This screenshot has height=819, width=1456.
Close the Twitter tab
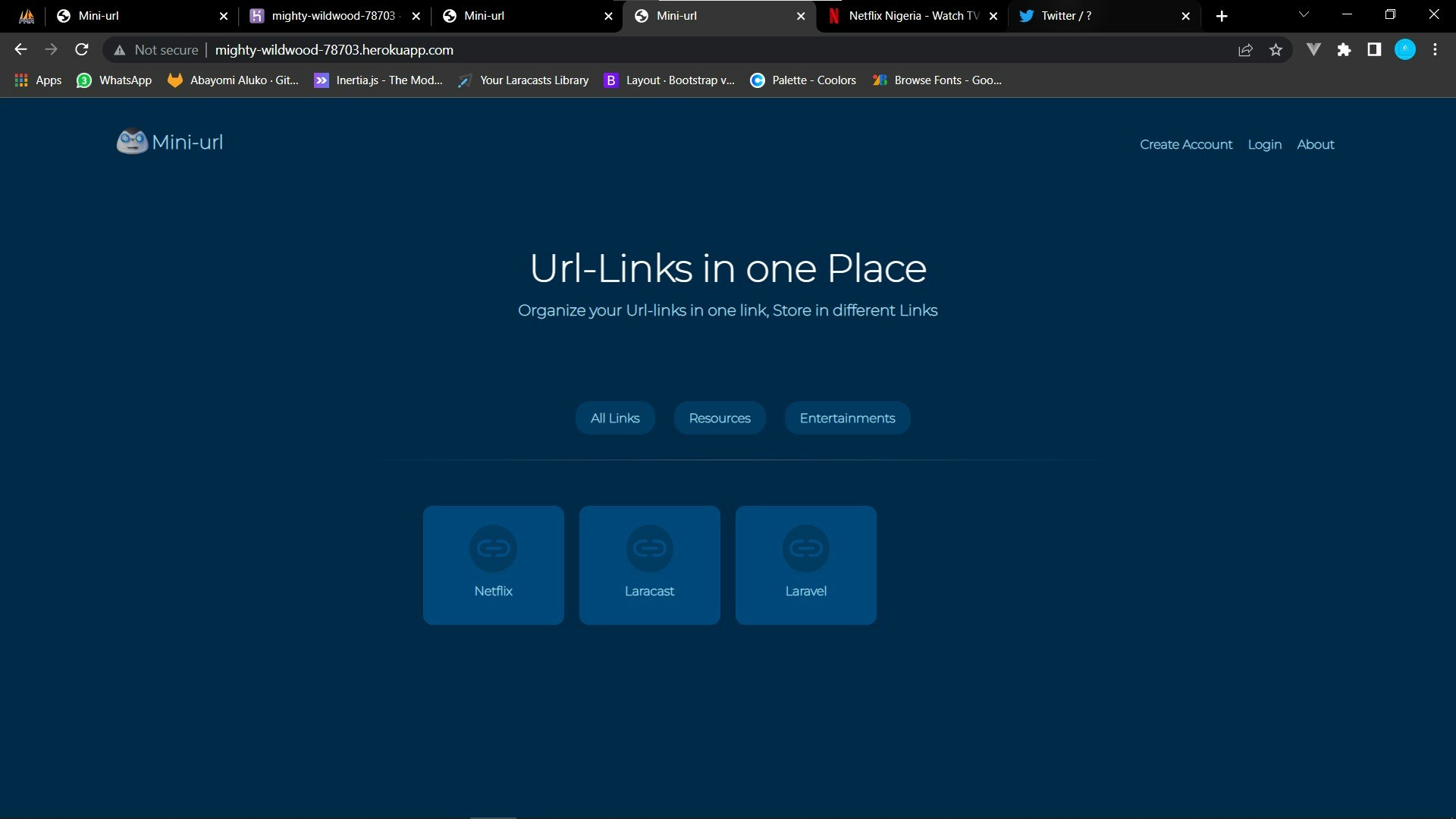point(1186,16)
